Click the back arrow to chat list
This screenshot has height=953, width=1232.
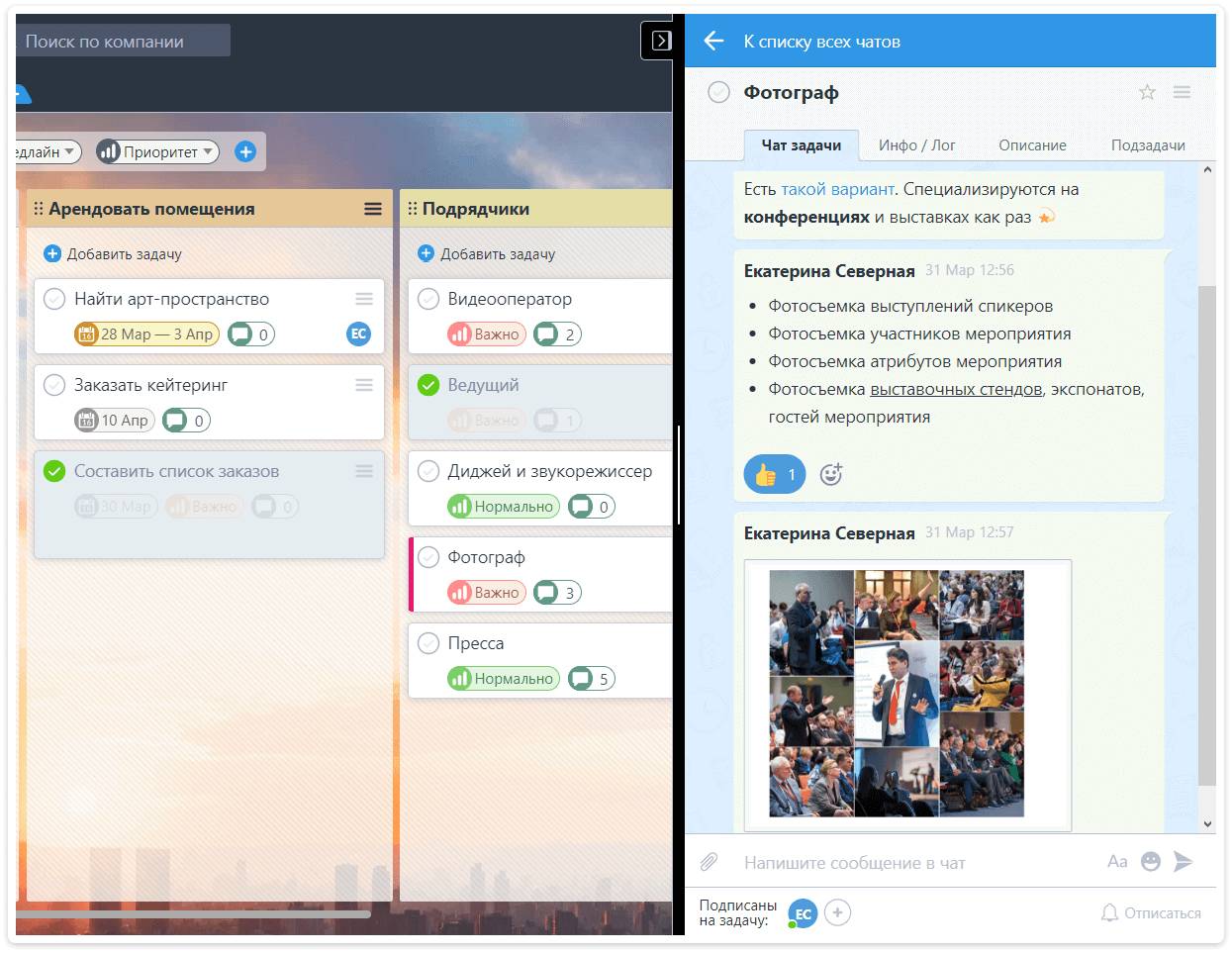[713, 41]
